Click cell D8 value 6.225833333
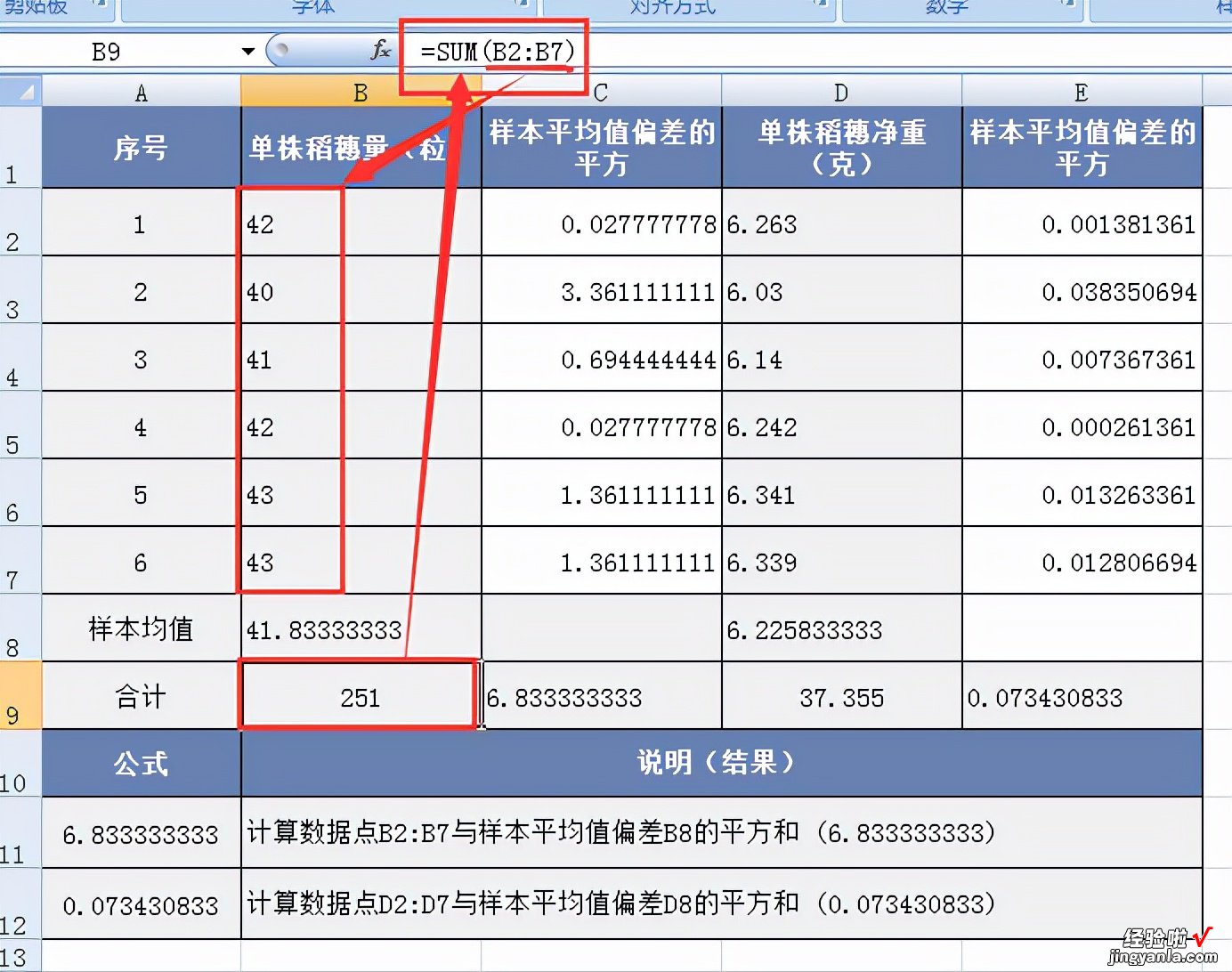 [841, 628]
